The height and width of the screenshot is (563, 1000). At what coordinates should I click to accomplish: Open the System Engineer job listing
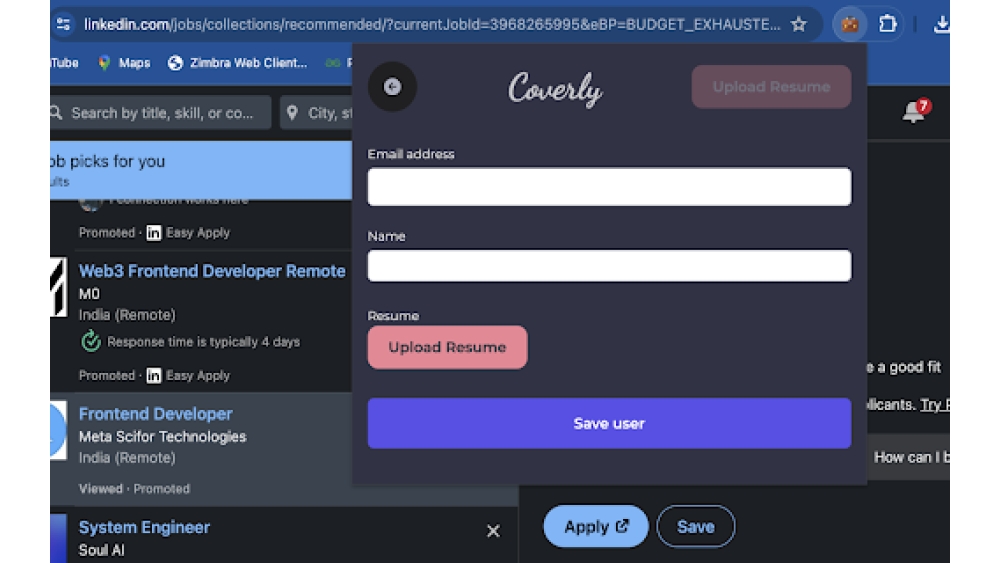[144, 527]
